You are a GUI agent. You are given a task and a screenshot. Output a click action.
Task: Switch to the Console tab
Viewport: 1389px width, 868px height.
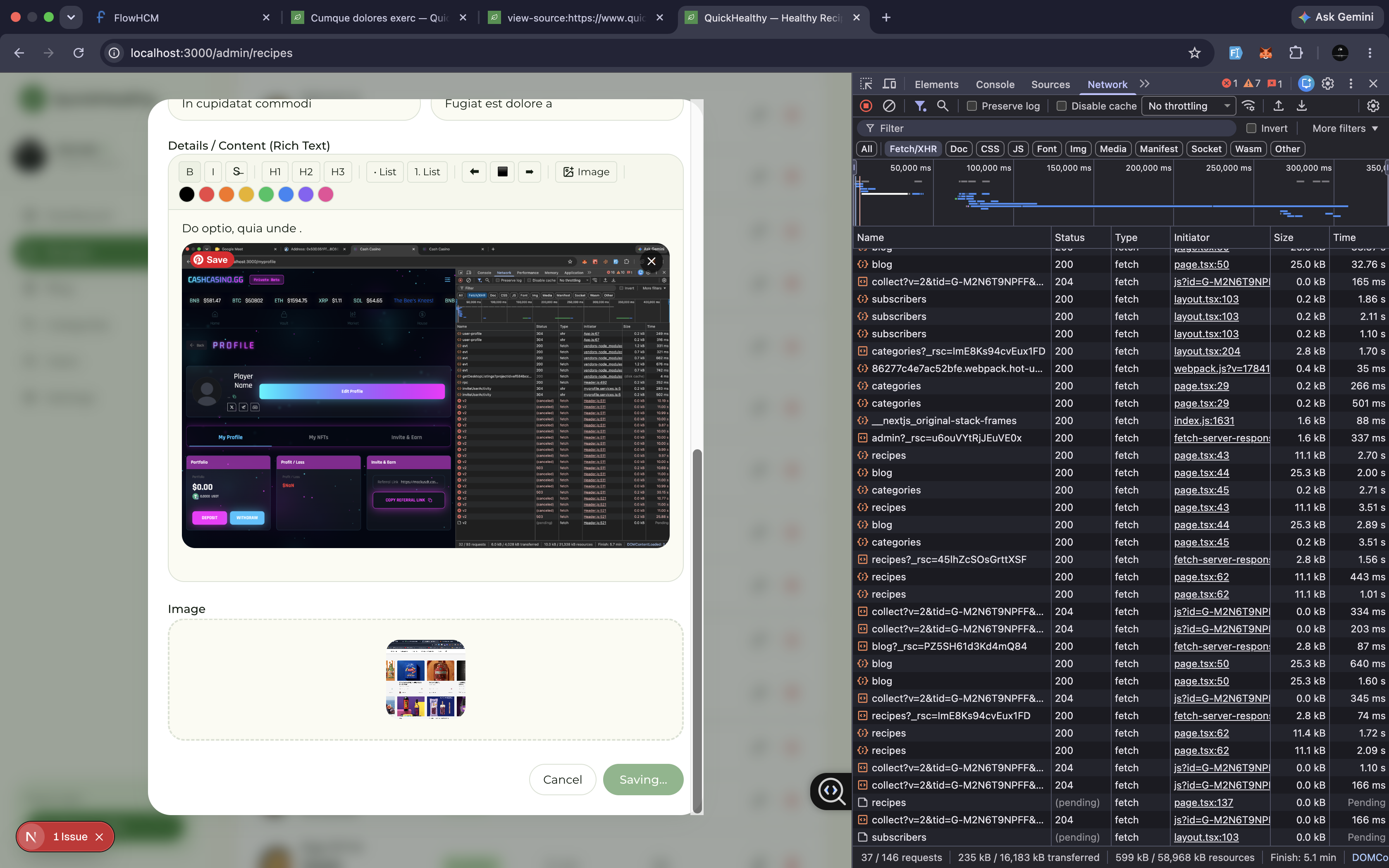click(x=995, y=84)
